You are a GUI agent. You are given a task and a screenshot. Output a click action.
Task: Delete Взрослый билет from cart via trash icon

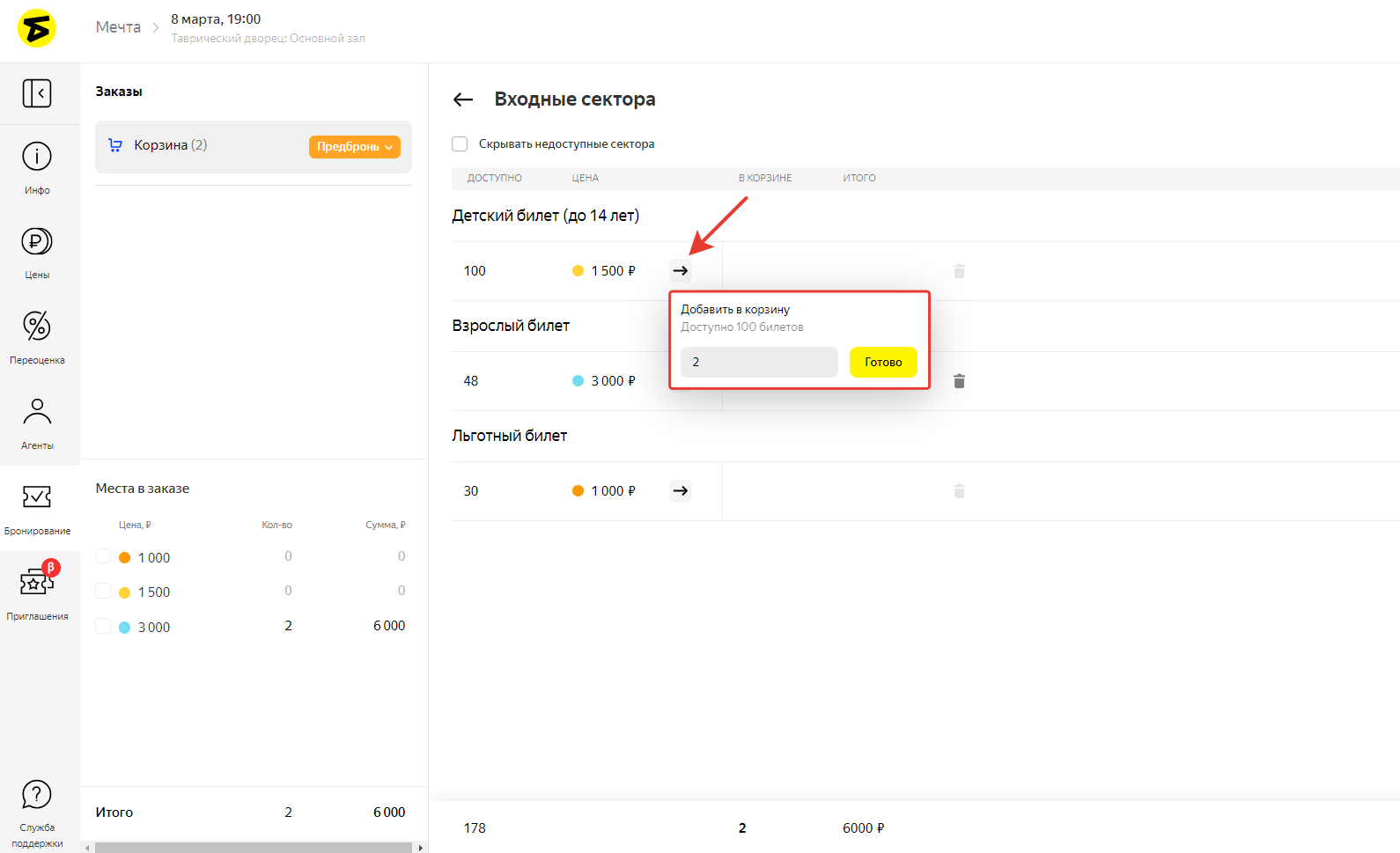[959, 381]
